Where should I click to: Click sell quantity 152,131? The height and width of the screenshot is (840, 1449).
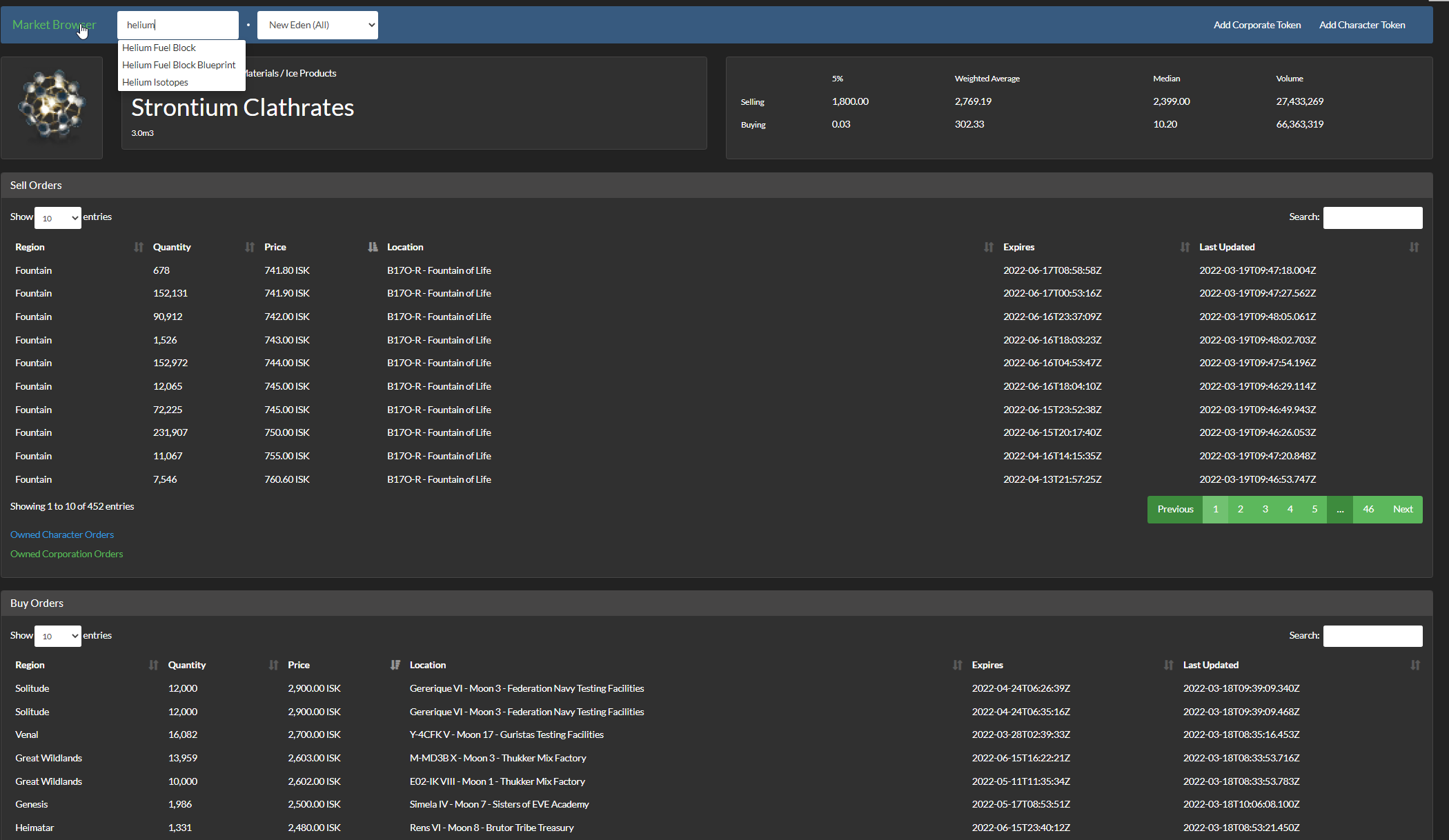[x=170, y=293]
